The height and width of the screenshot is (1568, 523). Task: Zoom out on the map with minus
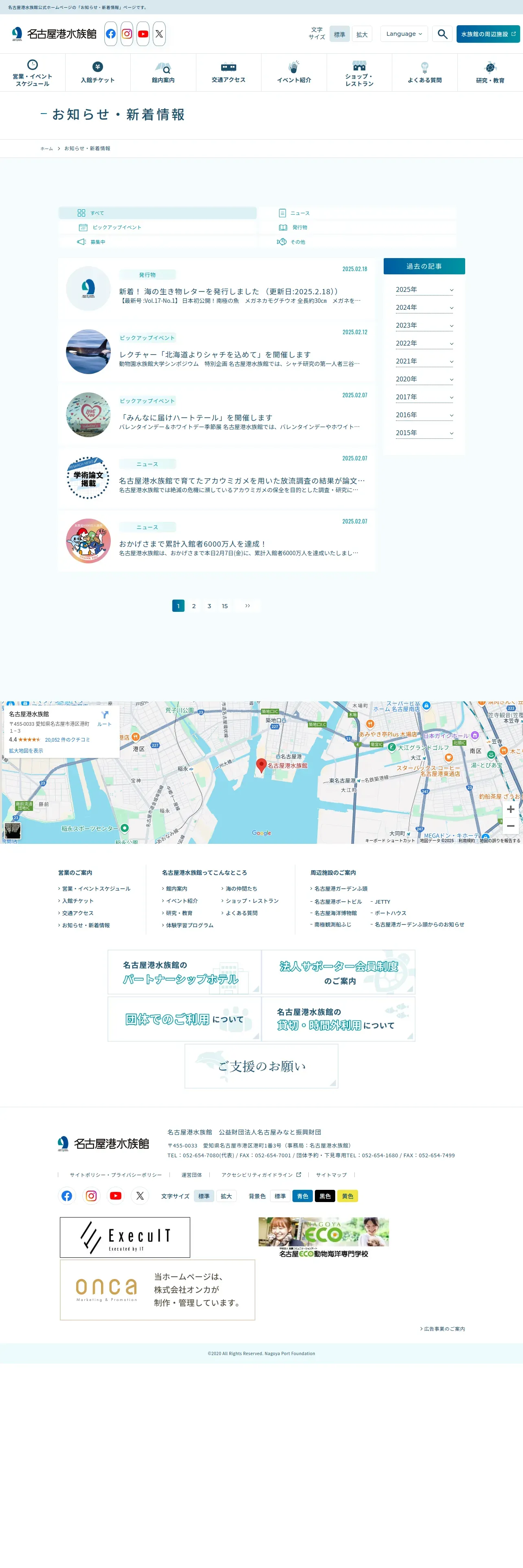[x=510, y=826]
